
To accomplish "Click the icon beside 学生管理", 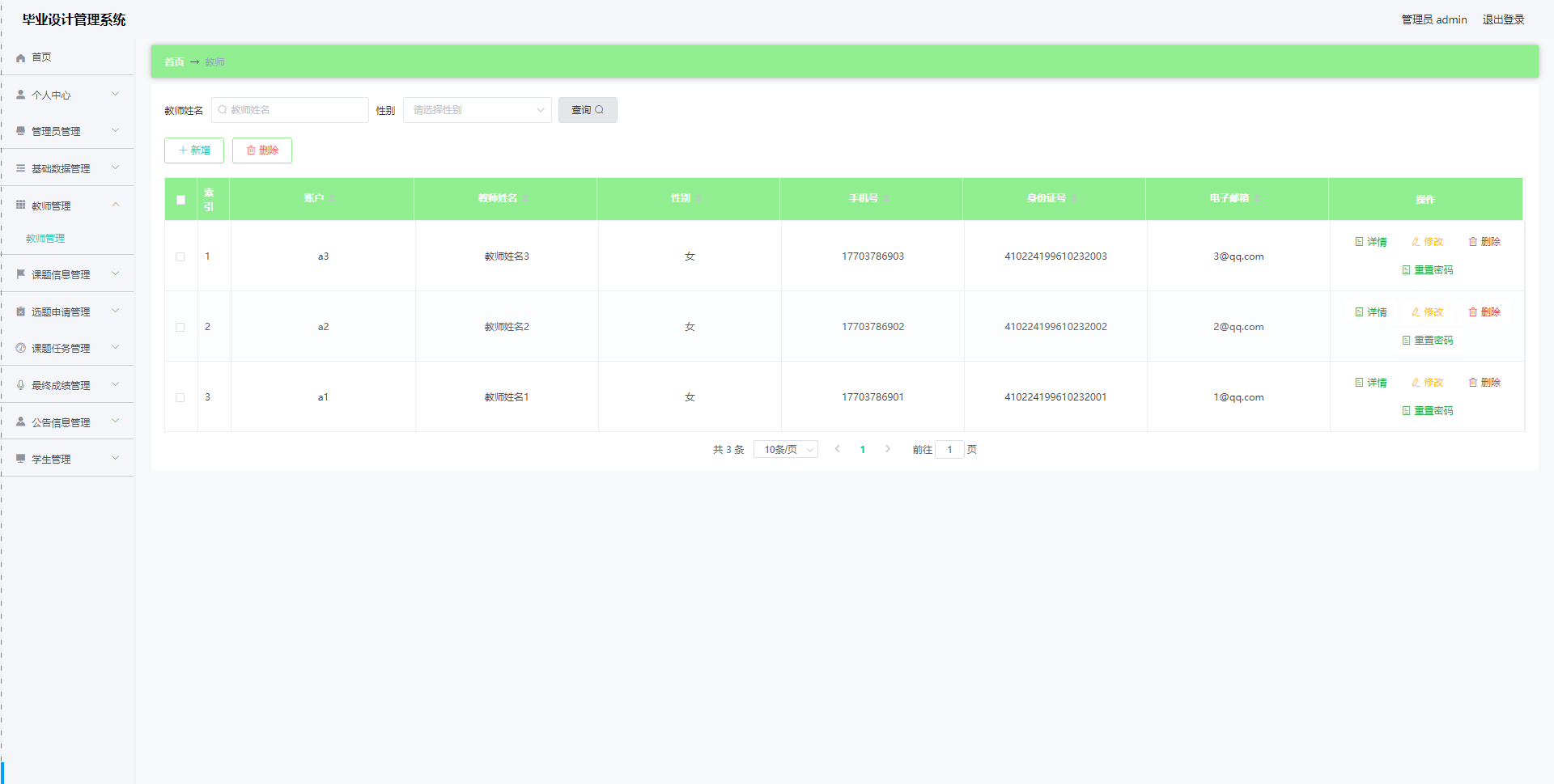I will pyautogui.click(x=20, y=459).
